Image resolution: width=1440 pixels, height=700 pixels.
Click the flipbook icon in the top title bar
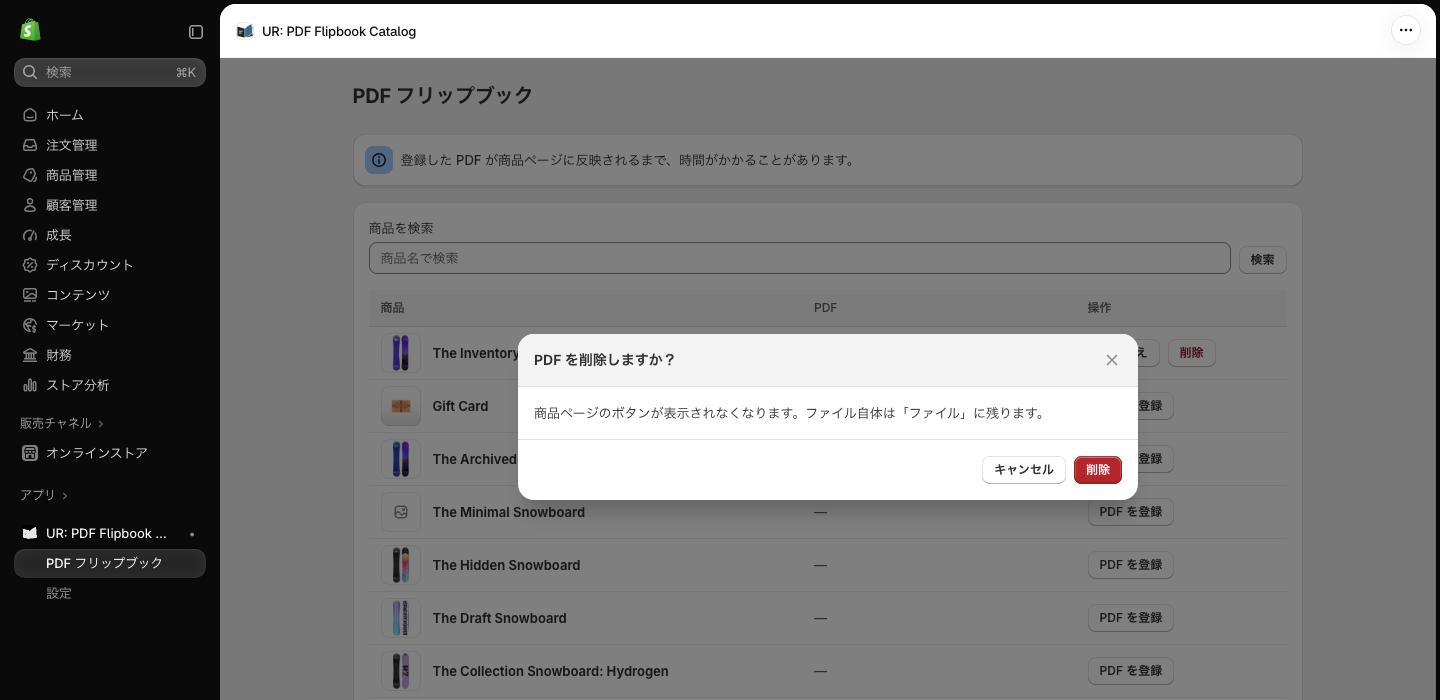pyautogui.click(x=245, y=31)
